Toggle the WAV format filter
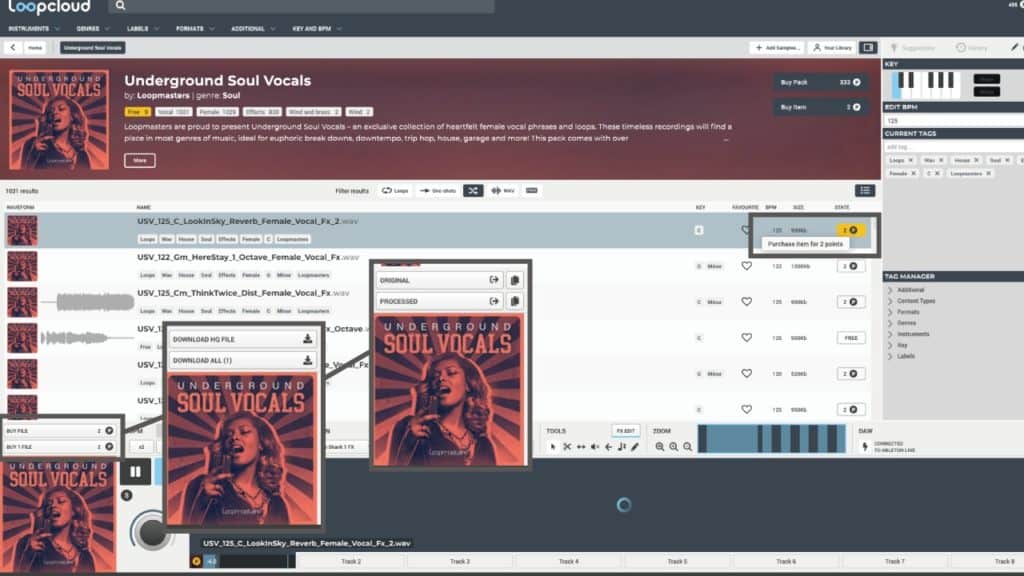 tap(504, 190)
